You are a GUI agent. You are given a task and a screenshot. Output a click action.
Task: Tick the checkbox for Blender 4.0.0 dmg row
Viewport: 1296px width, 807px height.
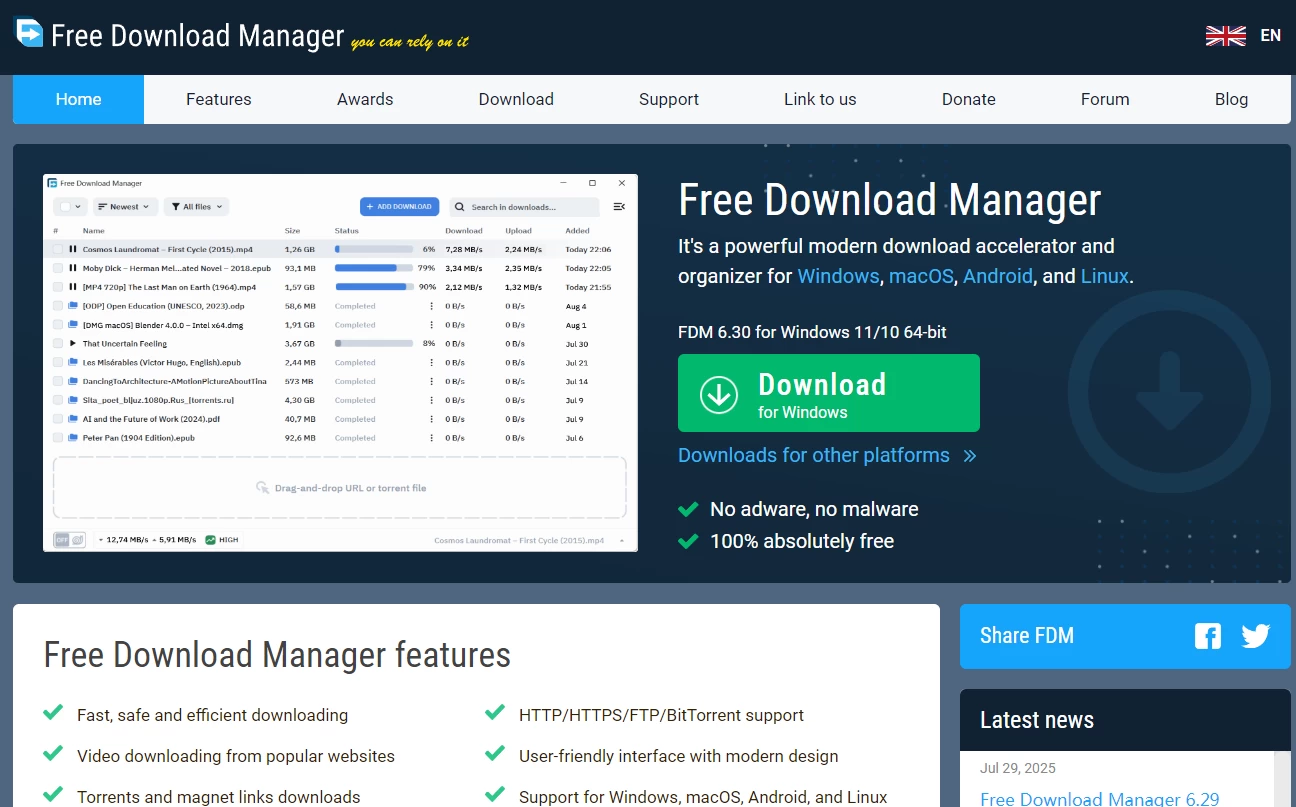(57, 325)
